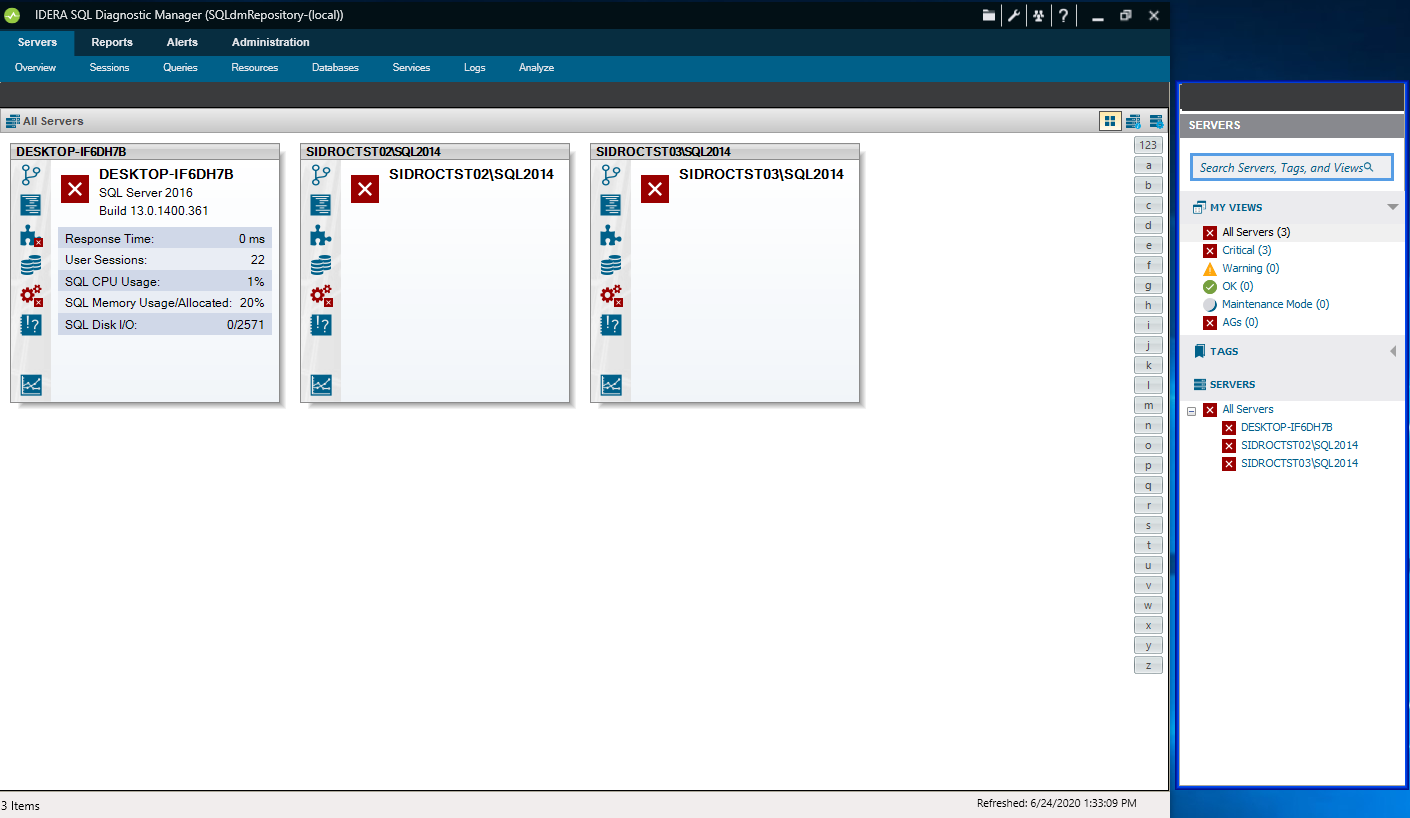
Task: Click the red critical status icon on DESKTOP-IF6DH7B card
Action: click(75, 188)
